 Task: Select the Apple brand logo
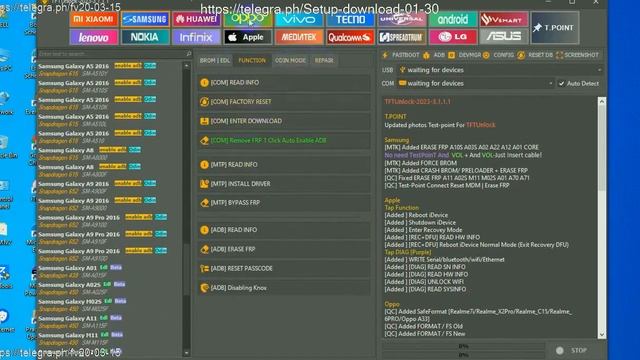(248, 37)
